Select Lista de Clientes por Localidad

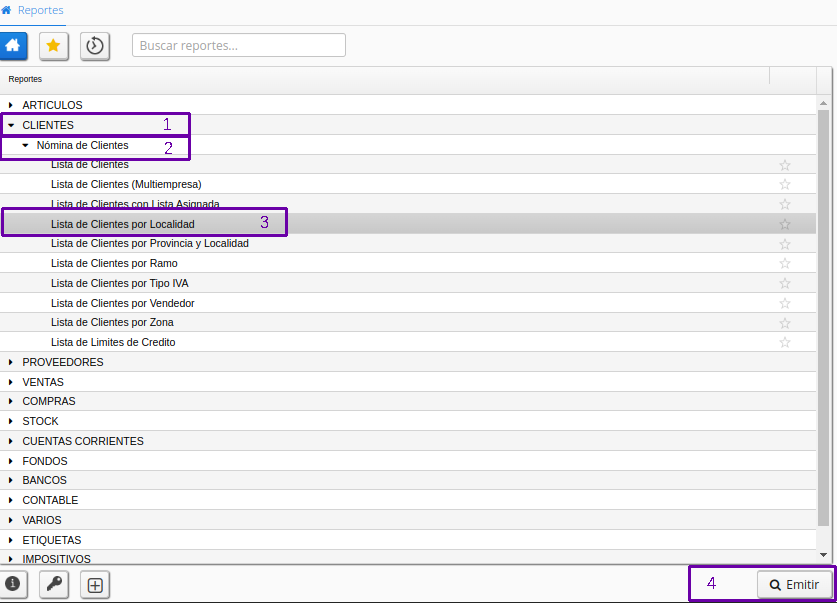click(123, 225)
